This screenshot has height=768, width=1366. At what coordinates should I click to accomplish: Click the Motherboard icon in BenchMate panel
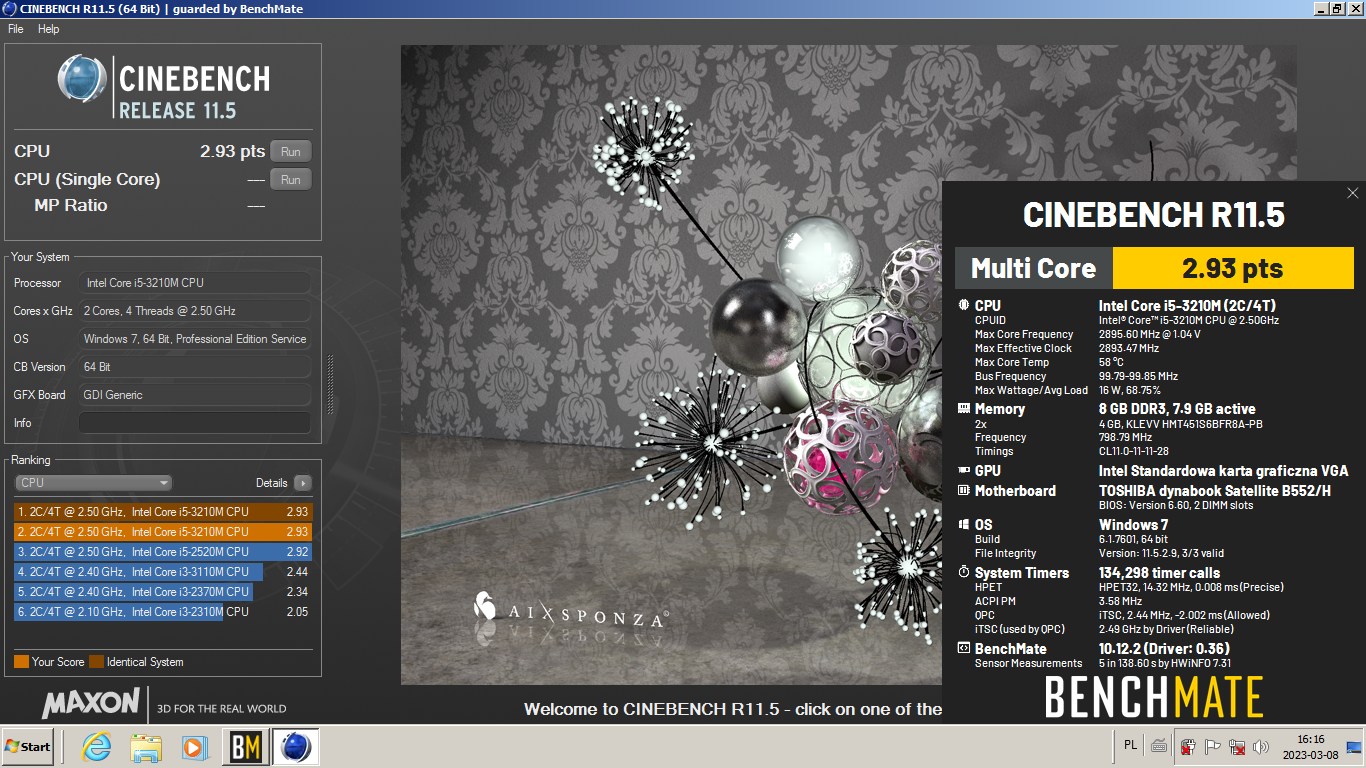964,490
